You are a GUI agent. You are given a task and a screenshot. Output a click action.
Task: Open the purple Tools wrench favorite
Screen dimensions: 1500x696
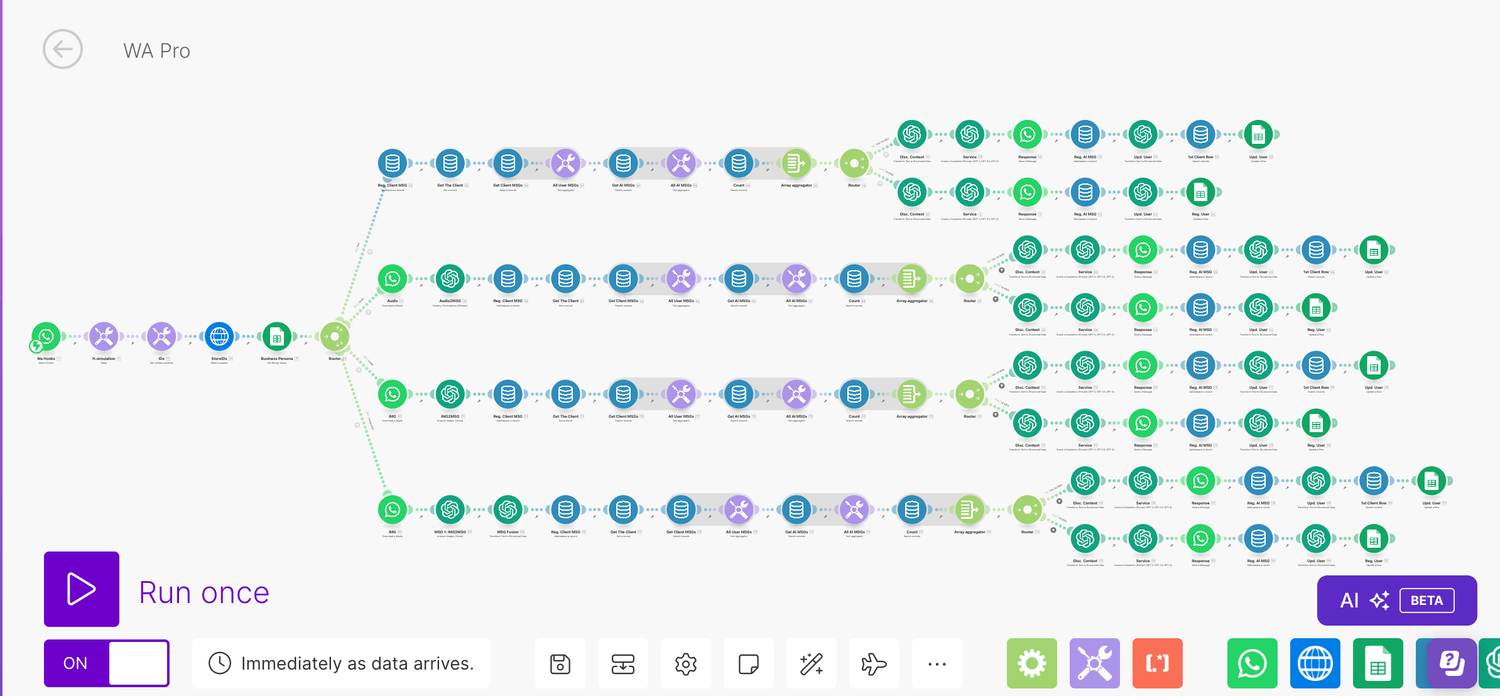(1095, 663)
